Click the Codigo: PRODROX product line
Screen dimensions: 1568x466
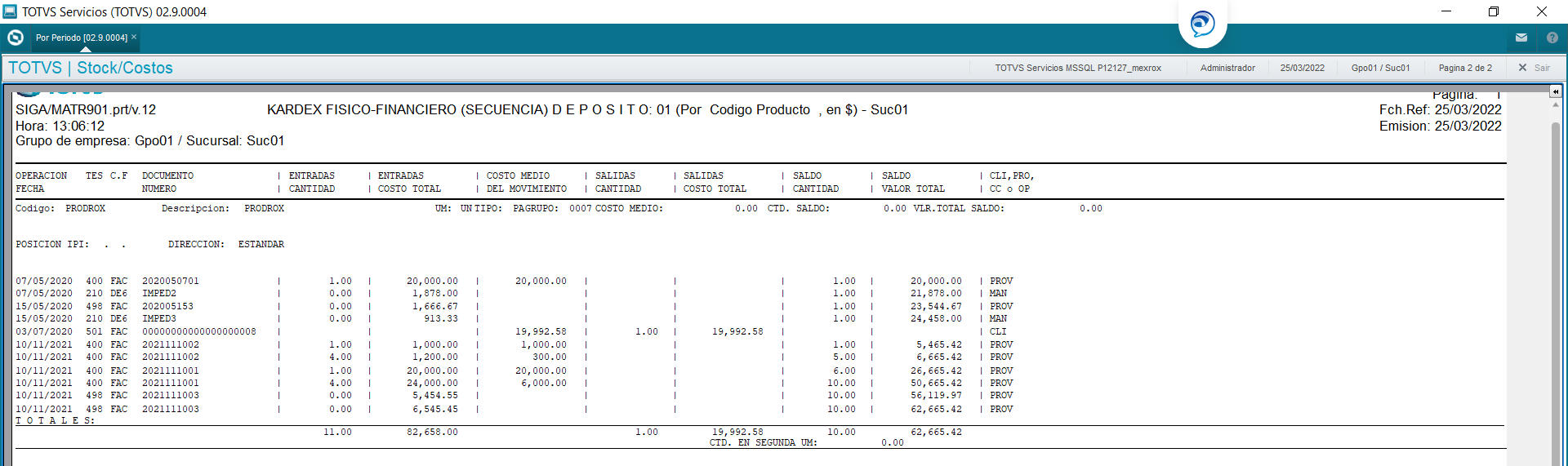(x=60, y=208)
